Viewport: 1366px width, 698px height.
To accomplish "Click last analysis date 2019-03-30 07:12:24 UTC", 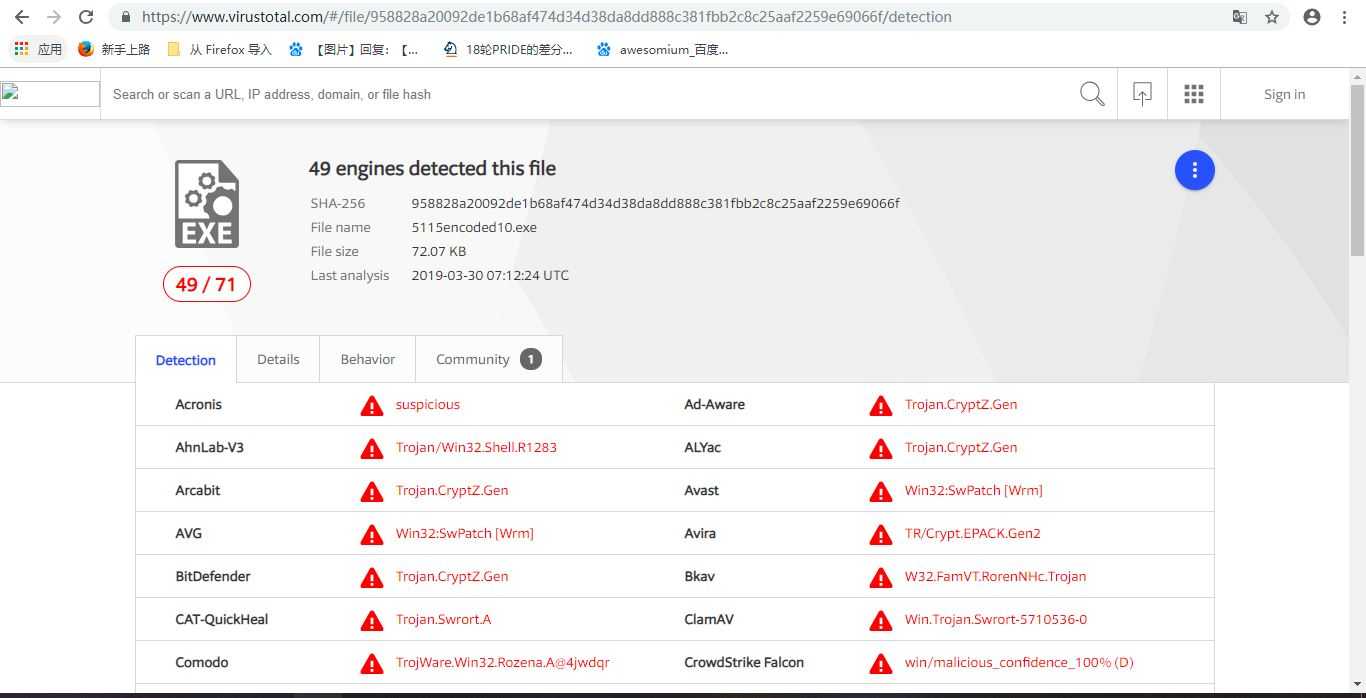I will click(490, 275).
